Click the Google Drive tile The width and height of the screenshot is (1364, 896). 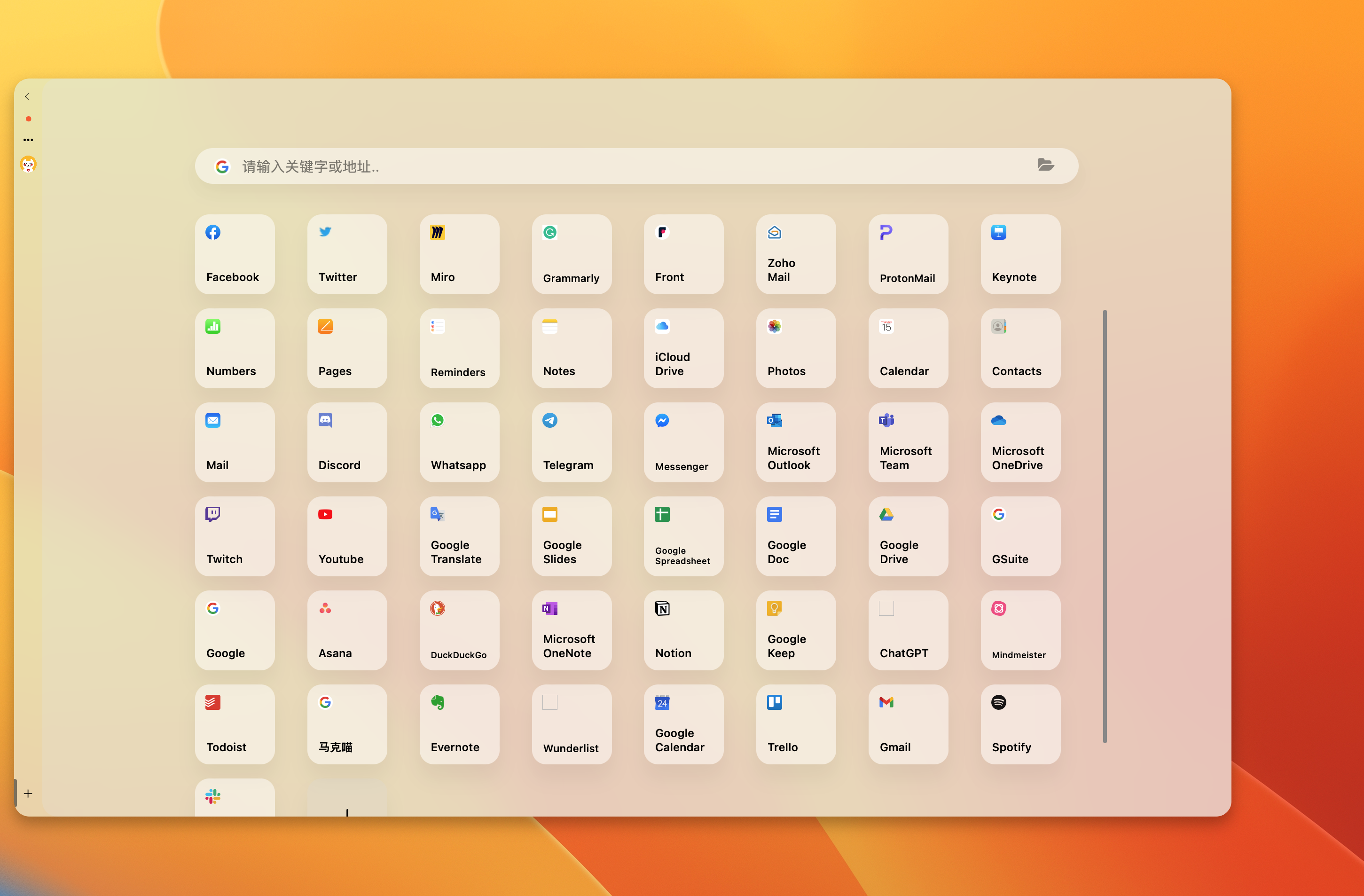click(x=908, y=535)
